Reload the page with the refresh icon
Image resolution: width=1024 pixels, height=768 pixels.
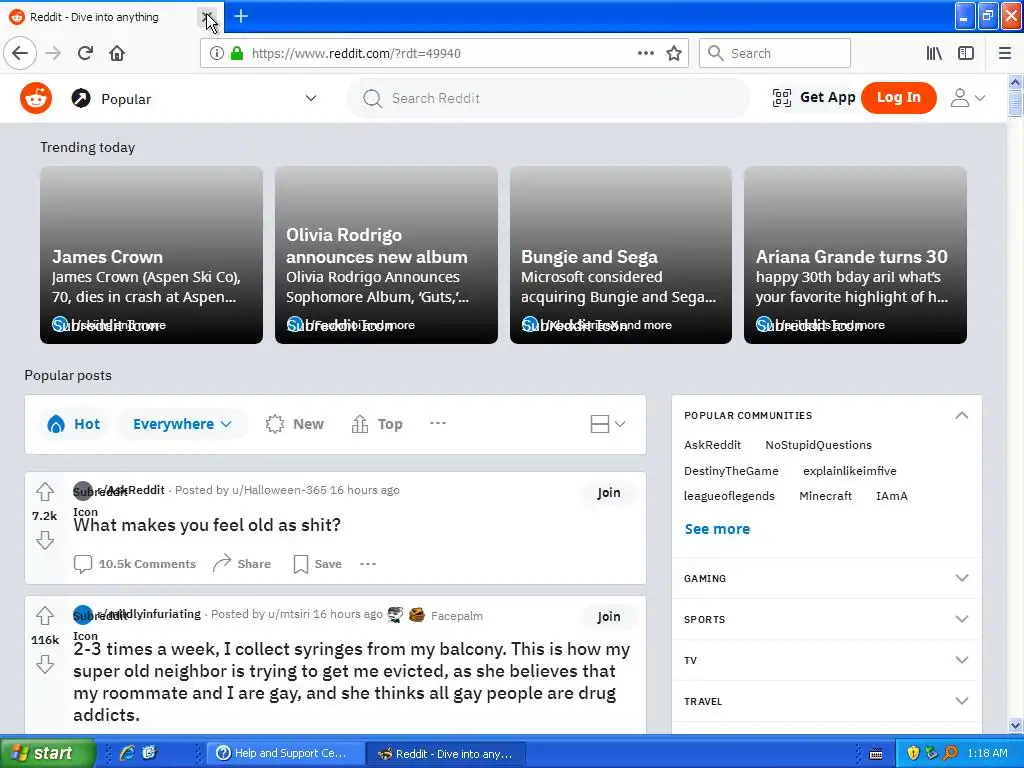85,53
